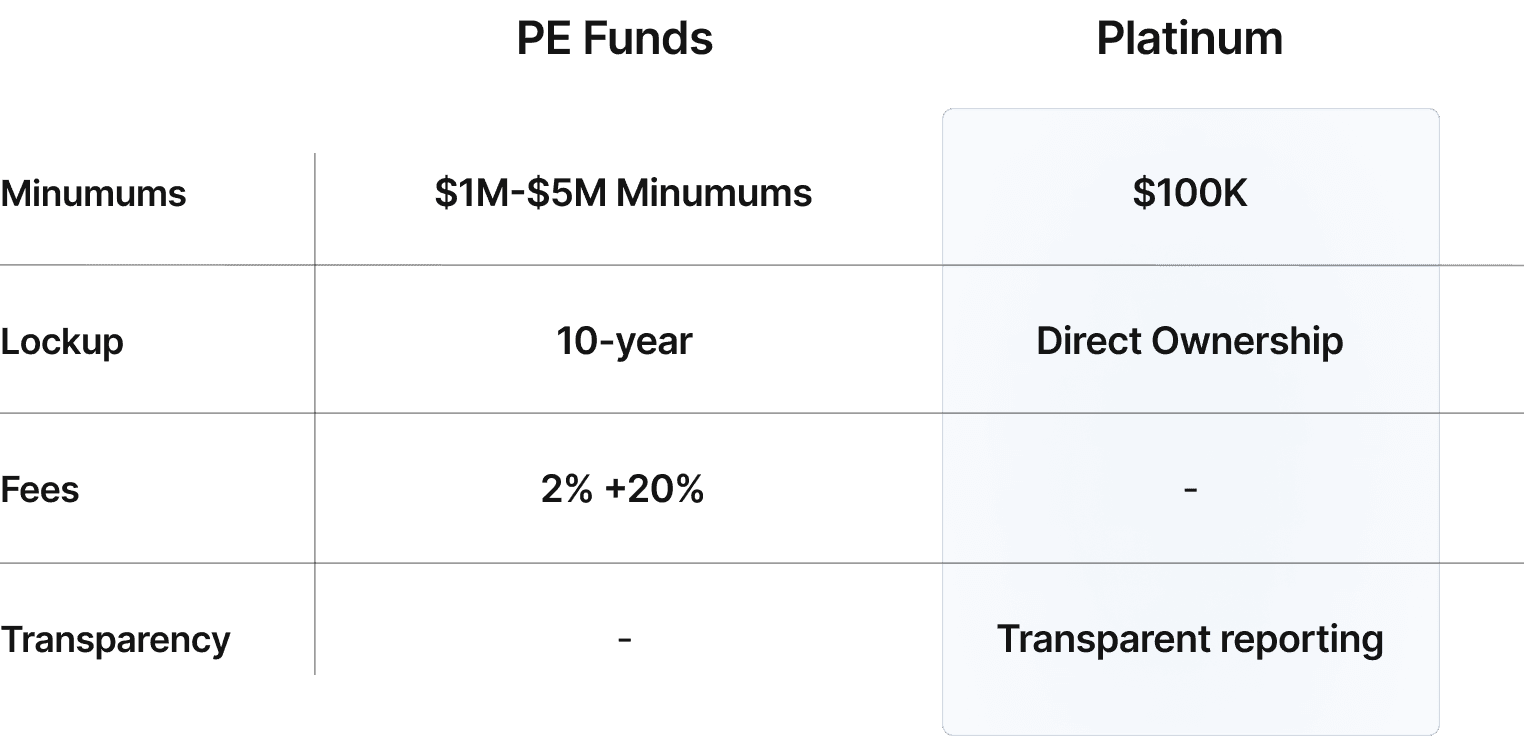Select the Platinum column header

tap(1189, 40)
